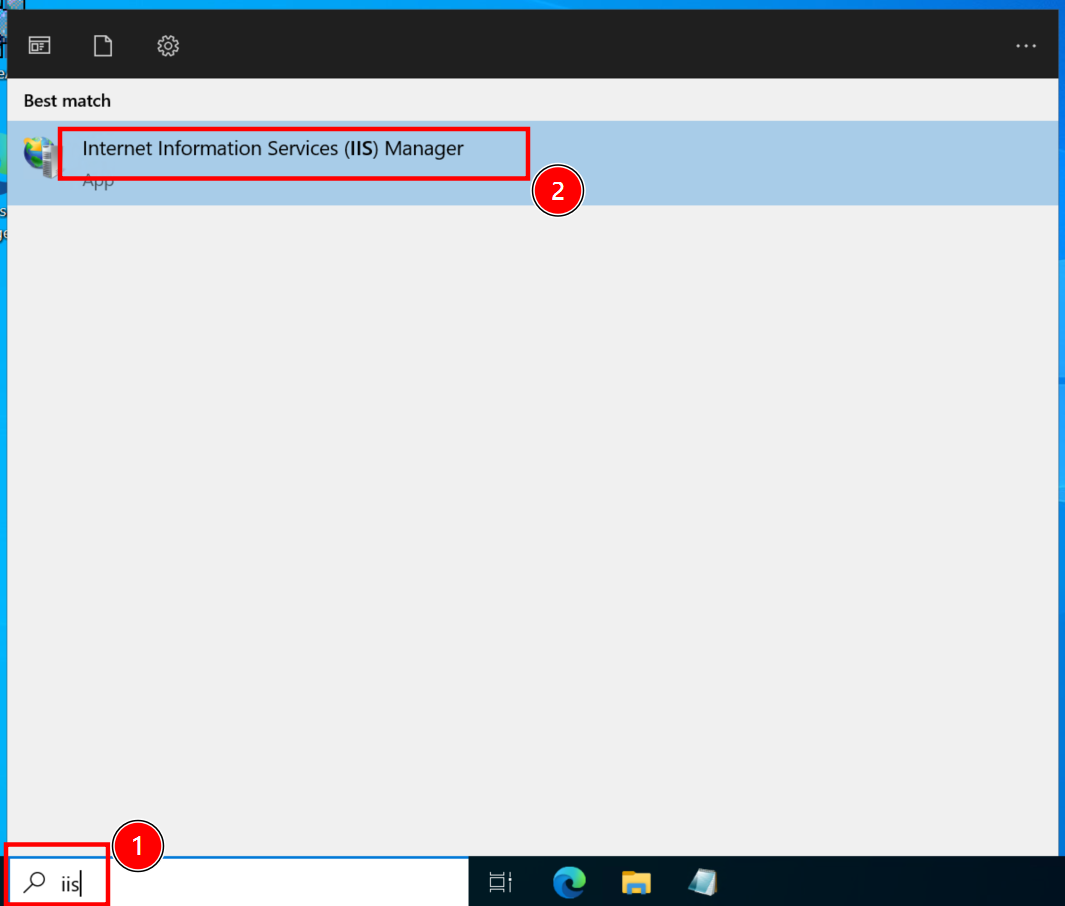
Task: Filter search results by Settings gear
Action: [x=167, y=46]
